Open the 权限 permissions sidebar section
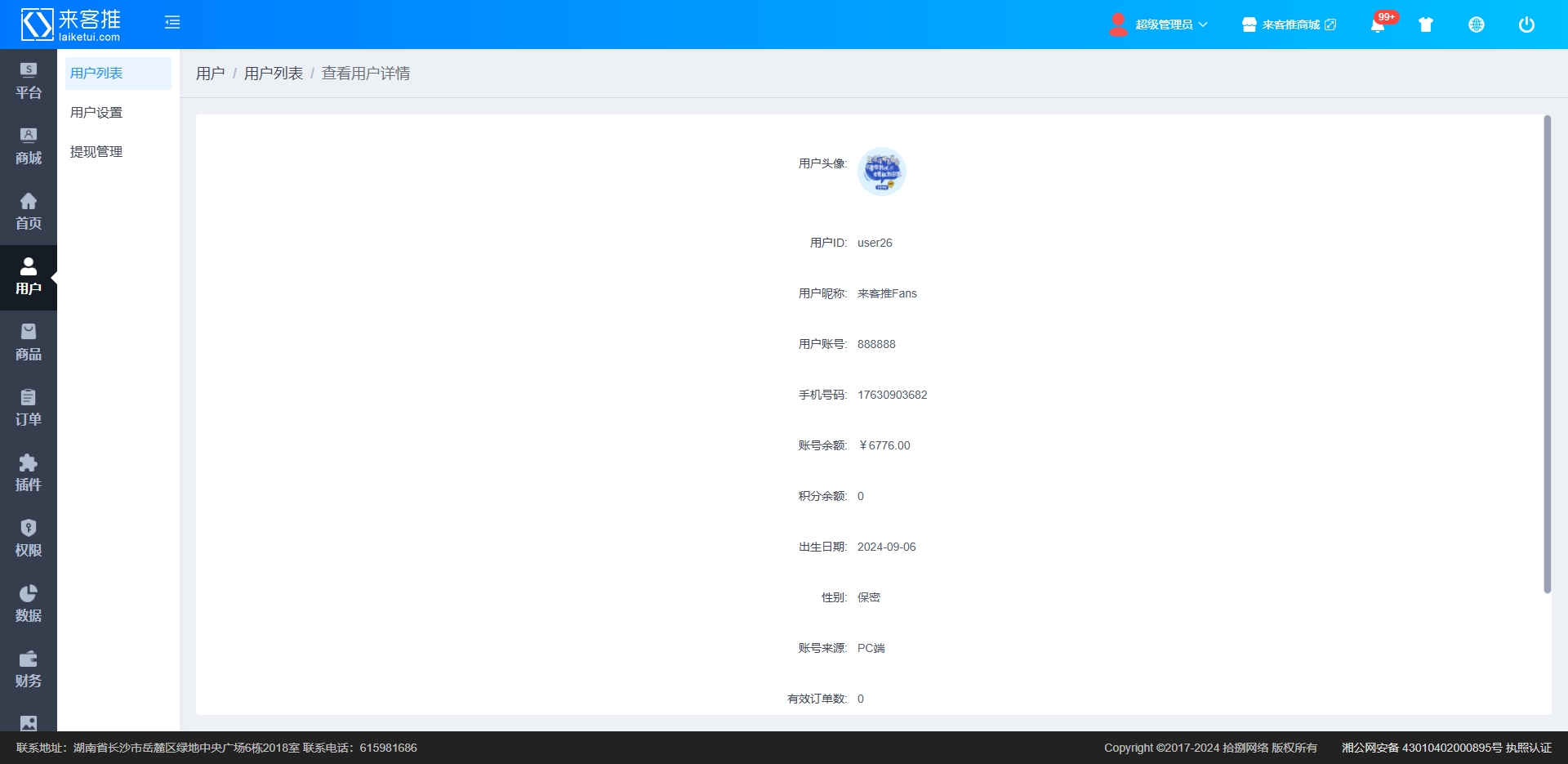The width and height of the screenshot is (1568, 764). point(29,539)
